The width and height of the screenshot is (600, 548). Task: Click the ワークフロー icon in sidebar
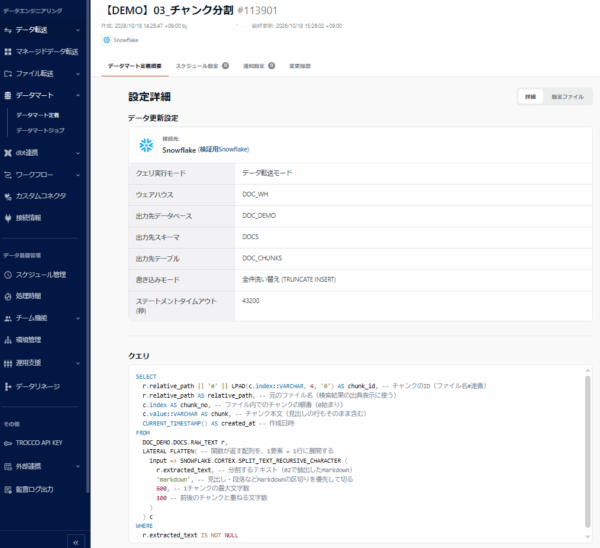pyautogui.click(x=8, y=175)
